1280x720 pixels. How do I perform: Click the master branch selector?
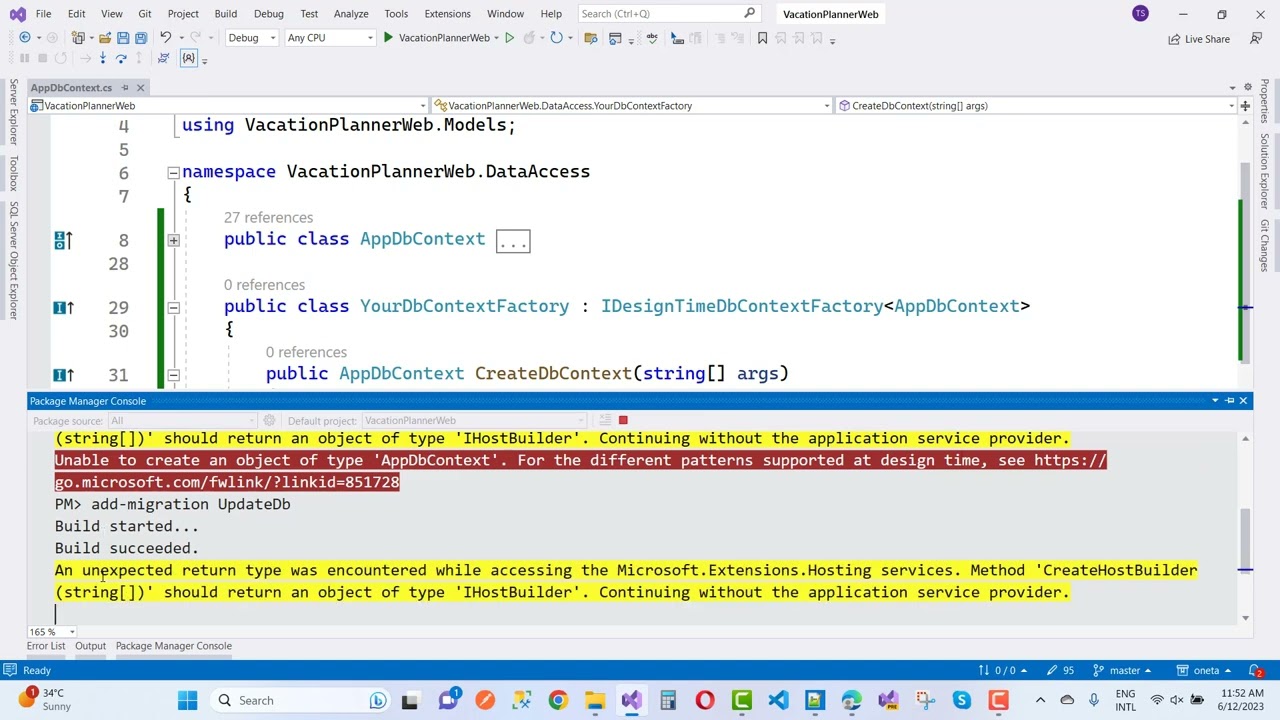tap(1123, 670)
